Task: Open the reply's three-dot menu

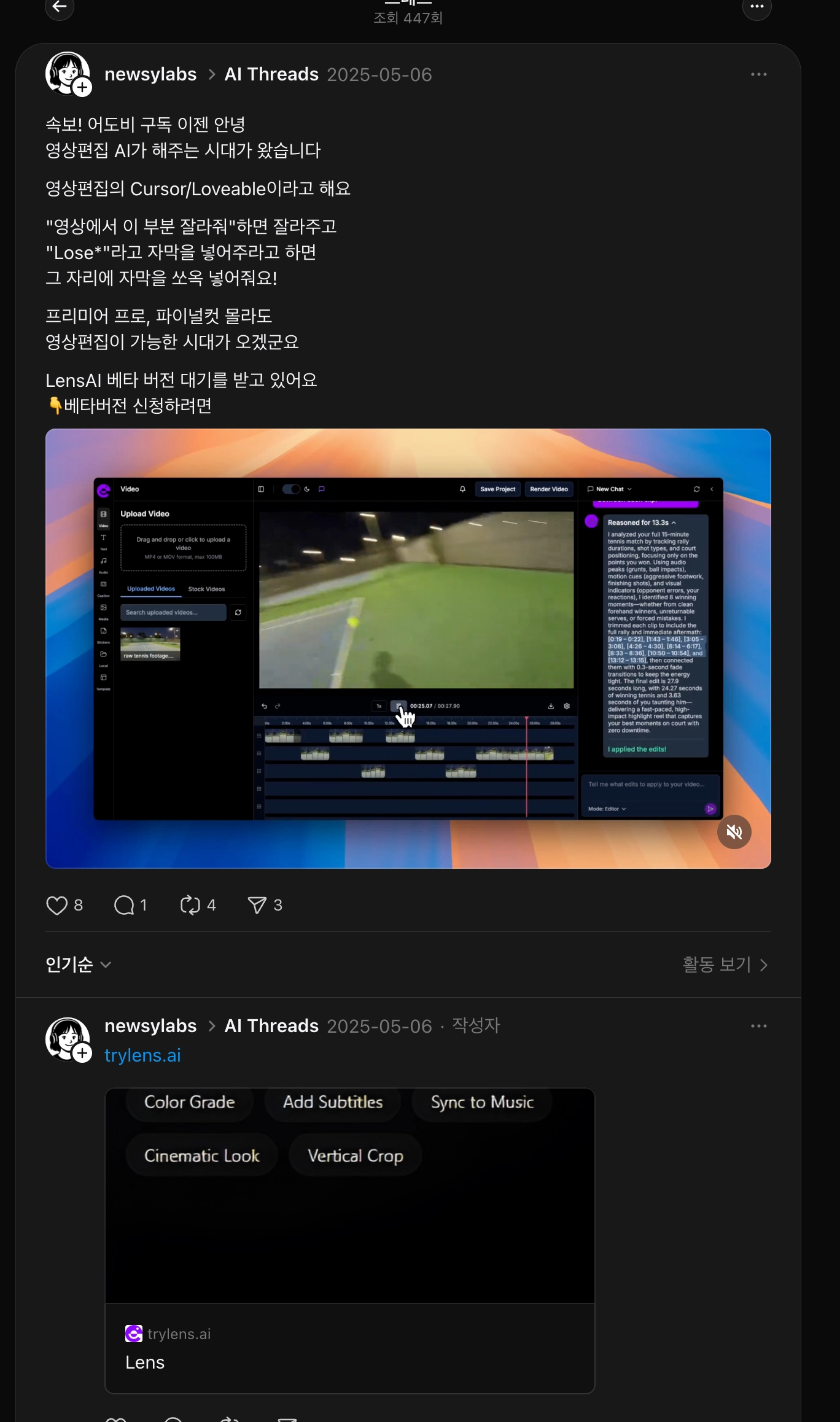Action: 759,1026
